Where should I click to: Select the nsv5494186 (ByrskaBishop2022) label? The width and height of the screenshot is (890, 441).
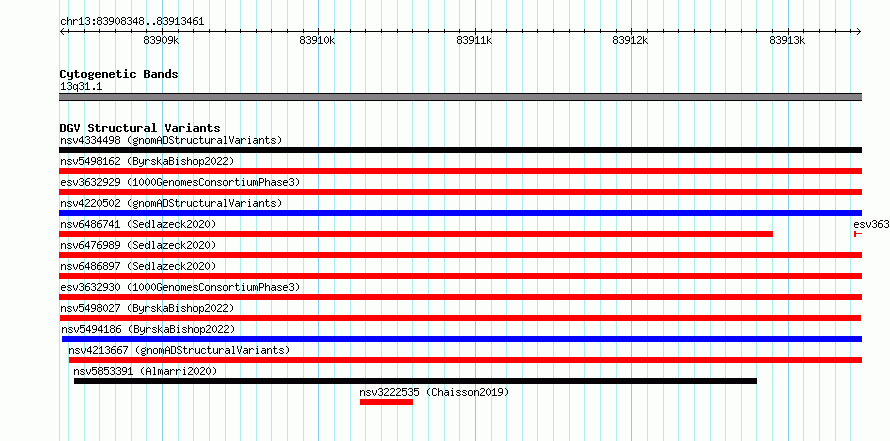[x=148, y=329]
